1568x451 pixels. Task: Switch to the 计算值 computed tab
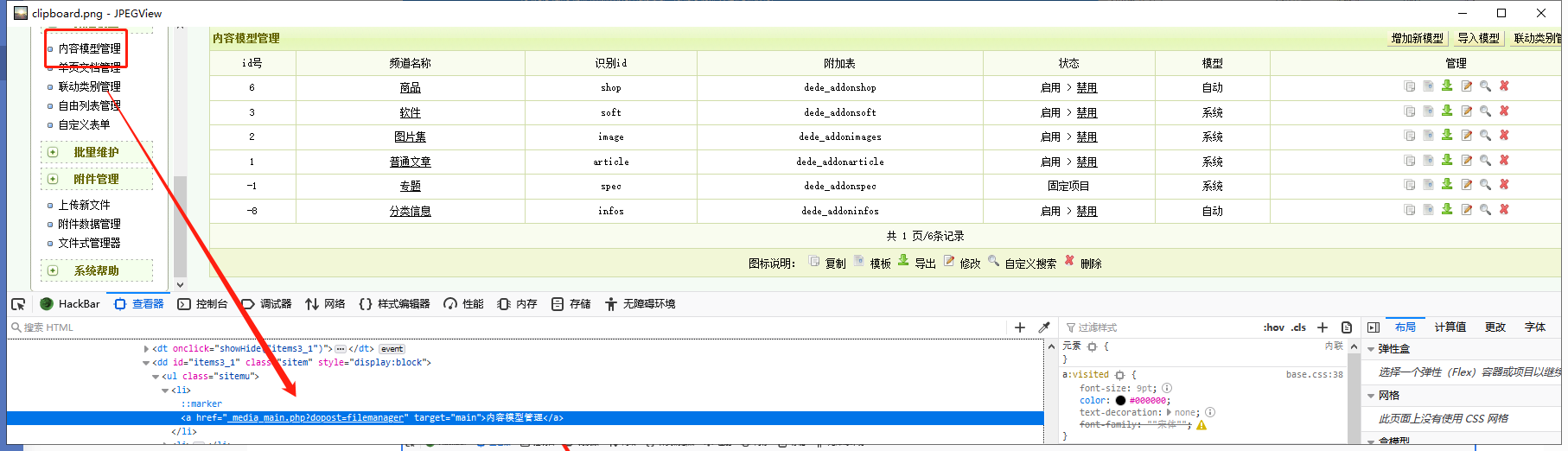click(1450, 327)
